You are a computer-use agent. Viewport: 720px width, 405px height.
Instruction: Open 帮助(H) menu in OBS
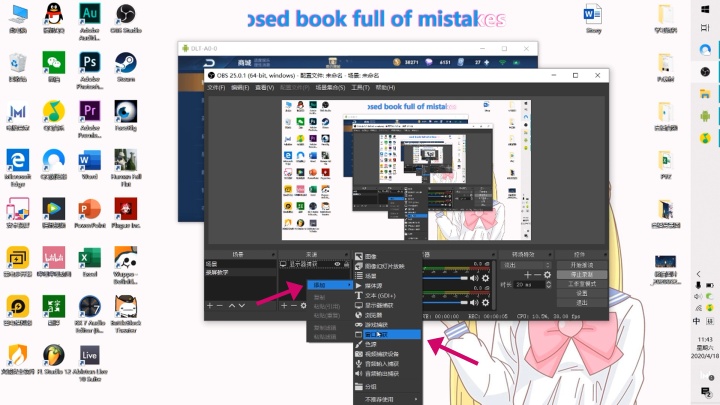[x=385, y=87]
